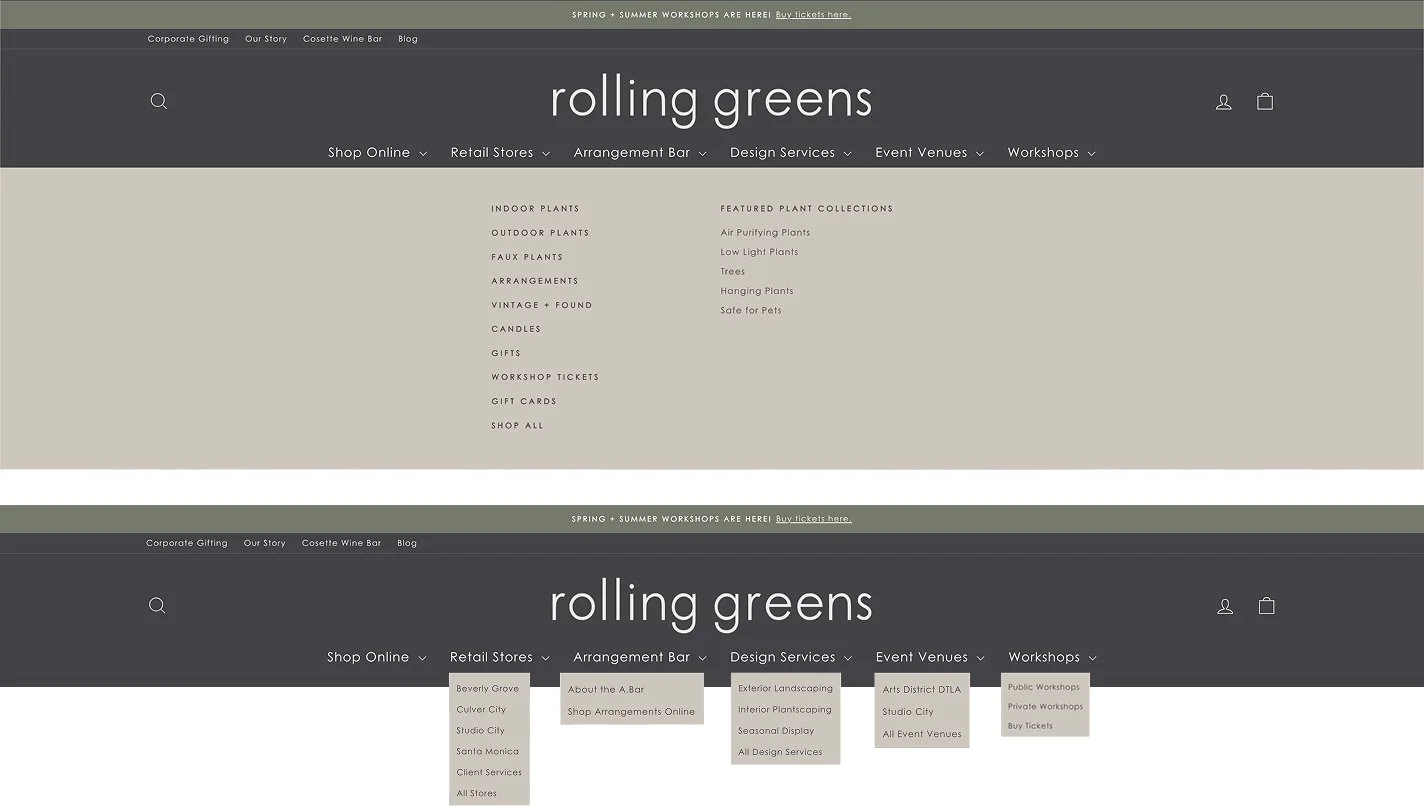Open the account icon in the upper header

[x=1223, y=102]
